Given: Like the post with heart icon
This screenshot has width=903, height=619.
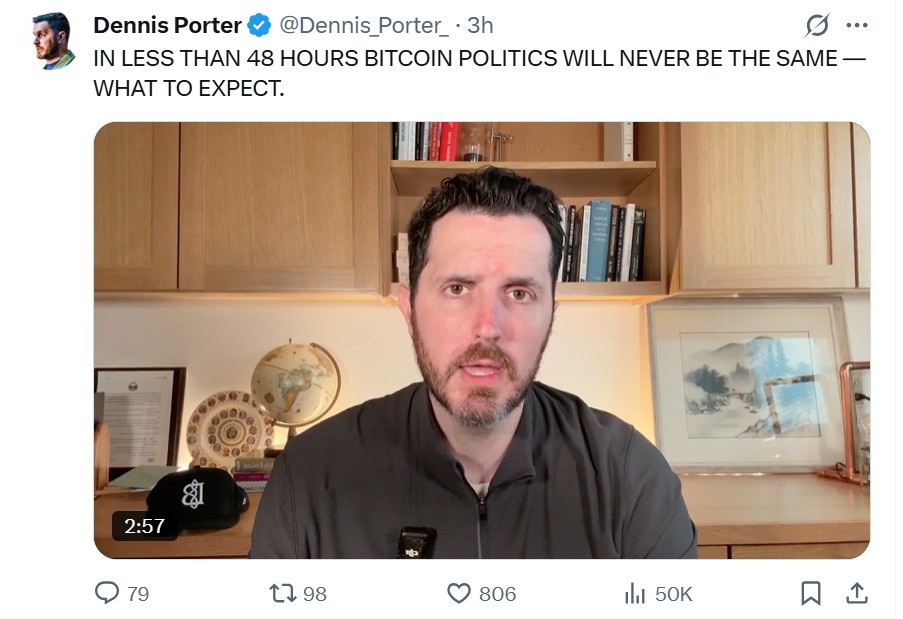Looking at the screenshot, I should point(459,593).
